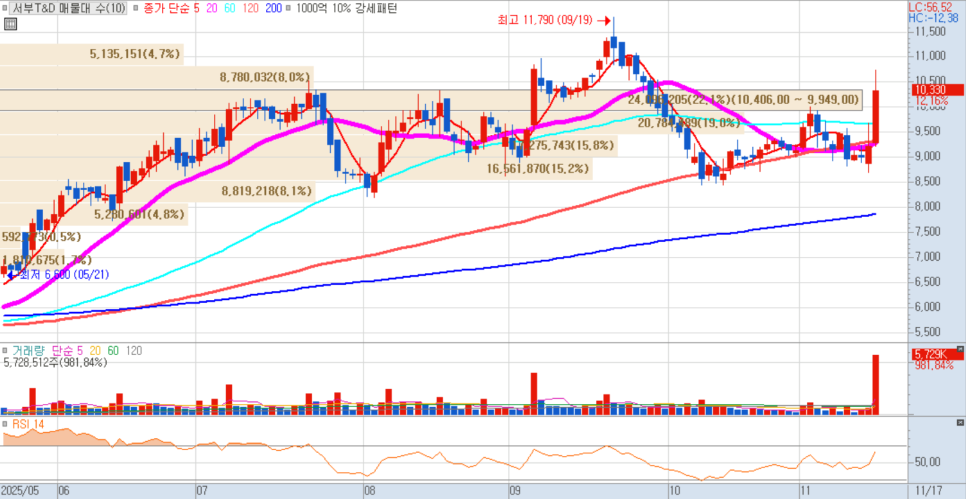This screenshot has height=499, width=966.
Task: Select the orange 20 volume average label
Action: pos(94,351)
